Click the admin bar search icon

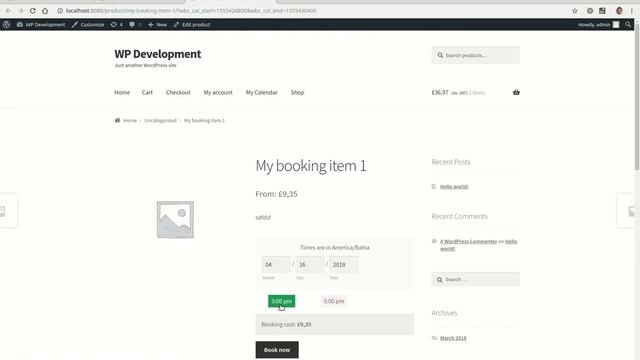[x=628, y=24]
